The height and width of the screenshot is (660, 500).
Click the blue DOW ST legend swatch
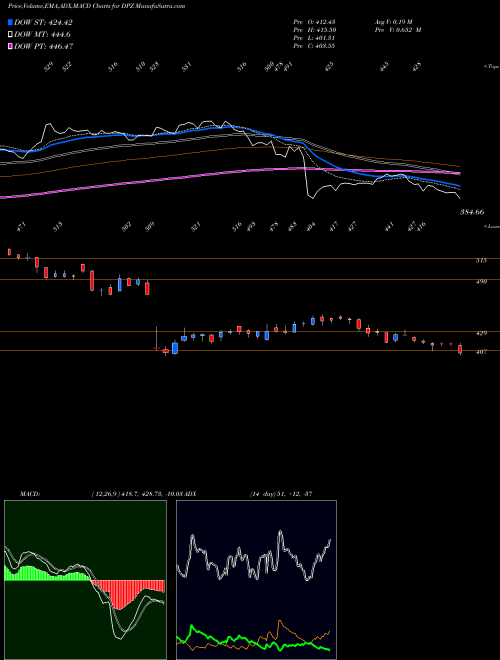tap(10, 22)
